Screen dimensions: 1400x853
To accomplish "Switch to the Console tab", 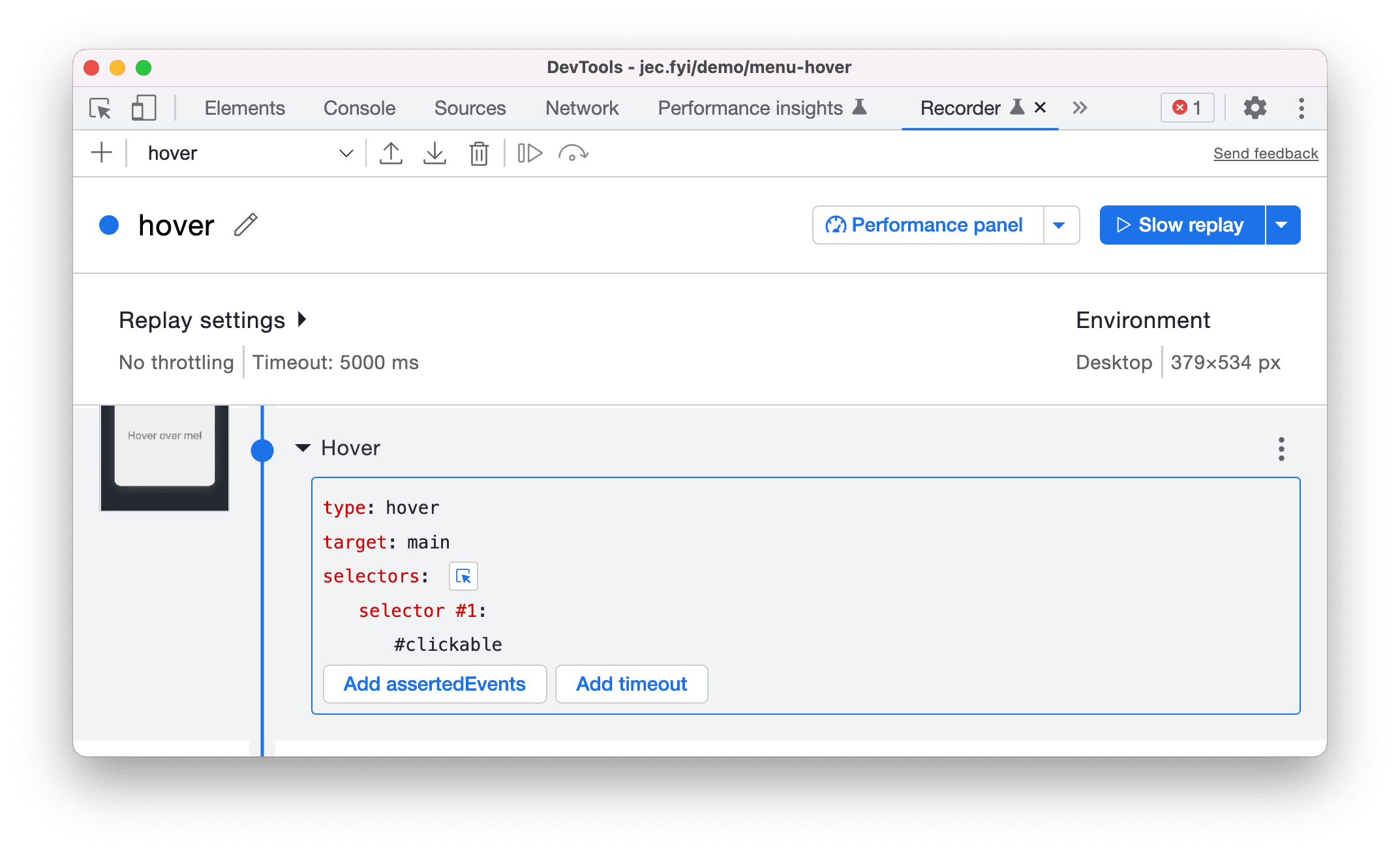I will pos(360,107).
